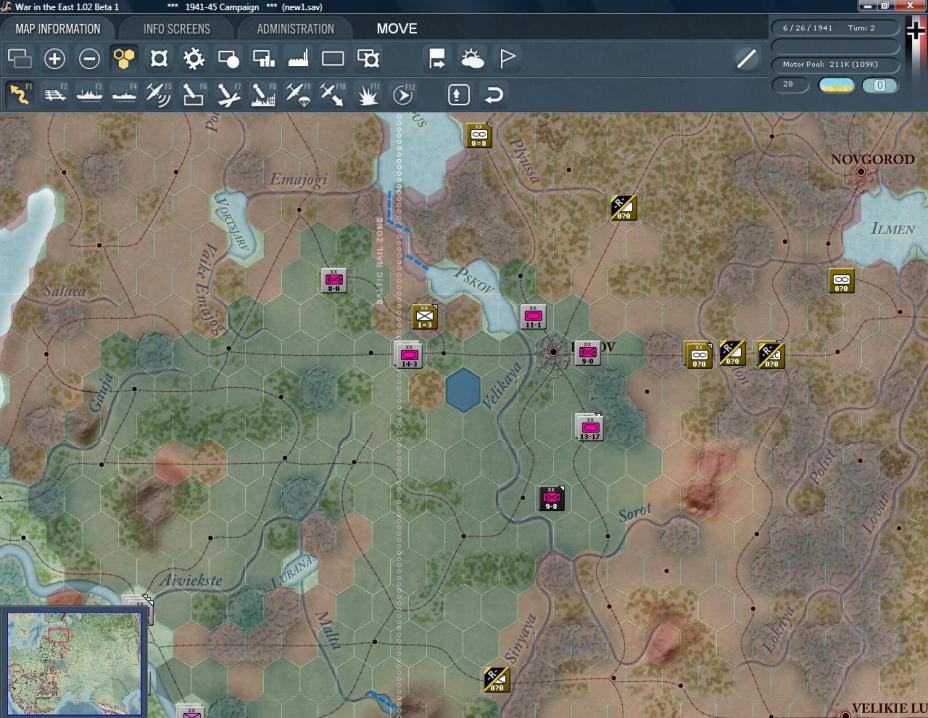Toggle the yellow hex grid button
The height and width of the screenshot is (718, 928).
click(x=124, y=59)
